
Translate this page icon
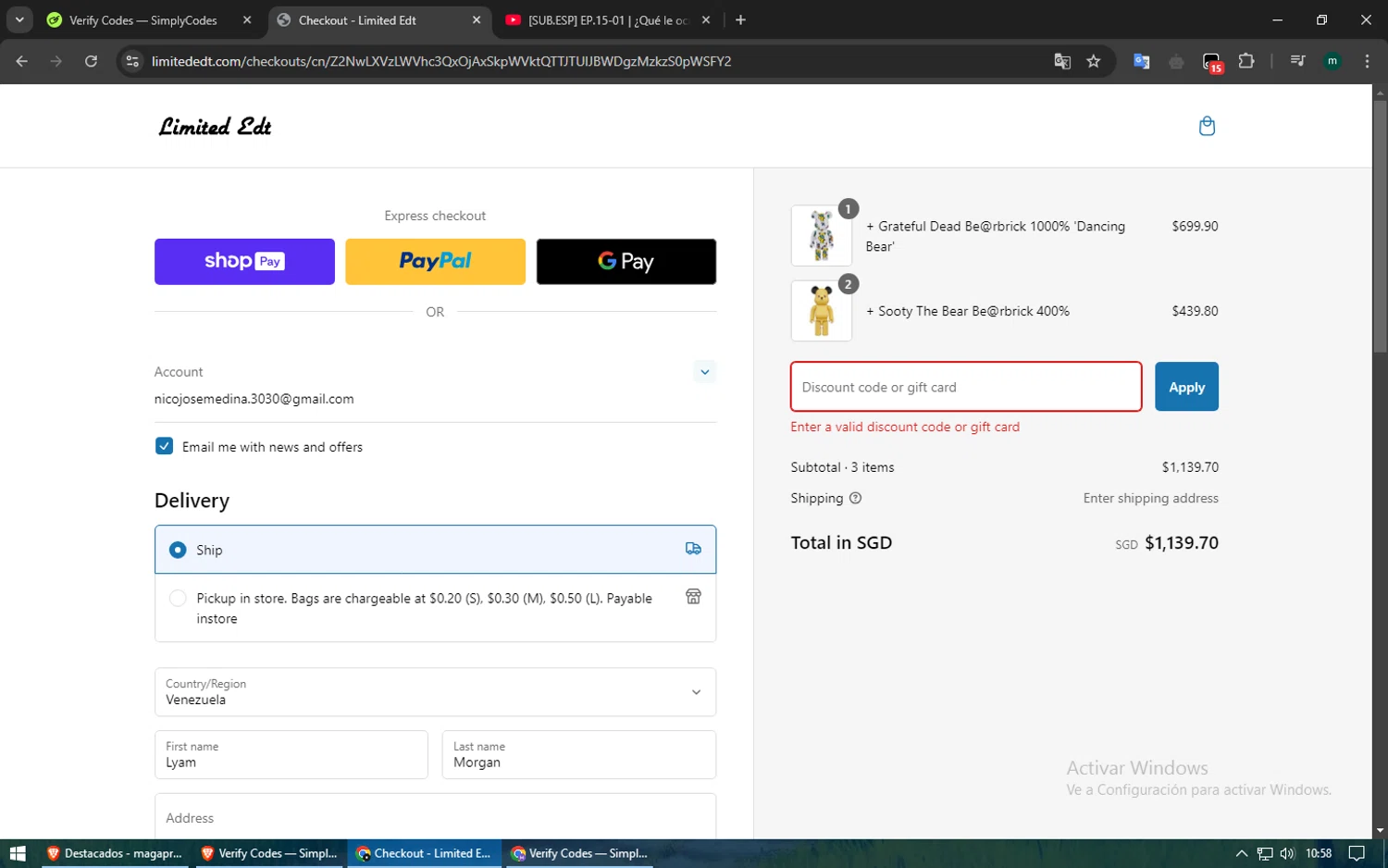pos(1062,61)
